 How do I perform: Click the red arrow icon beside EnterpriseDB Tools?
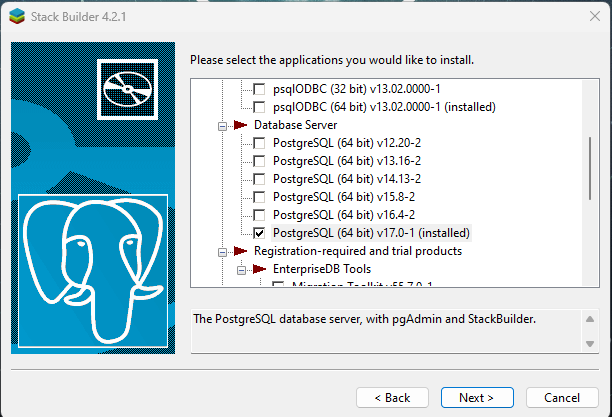point(260,269)
